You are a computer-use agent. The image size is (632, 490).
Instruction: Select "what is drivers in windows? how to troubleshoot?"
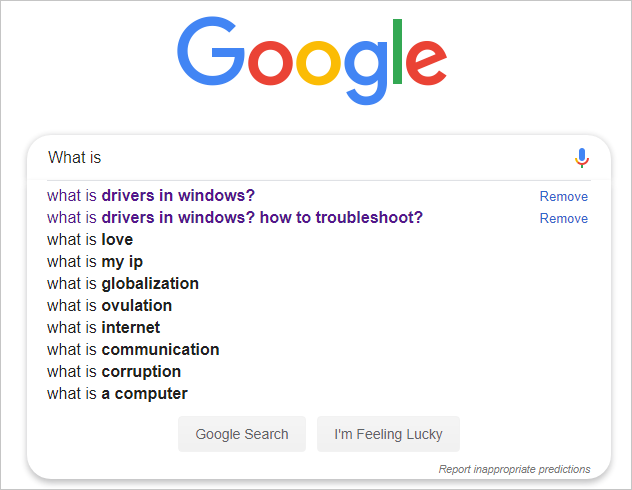(234, 218)
